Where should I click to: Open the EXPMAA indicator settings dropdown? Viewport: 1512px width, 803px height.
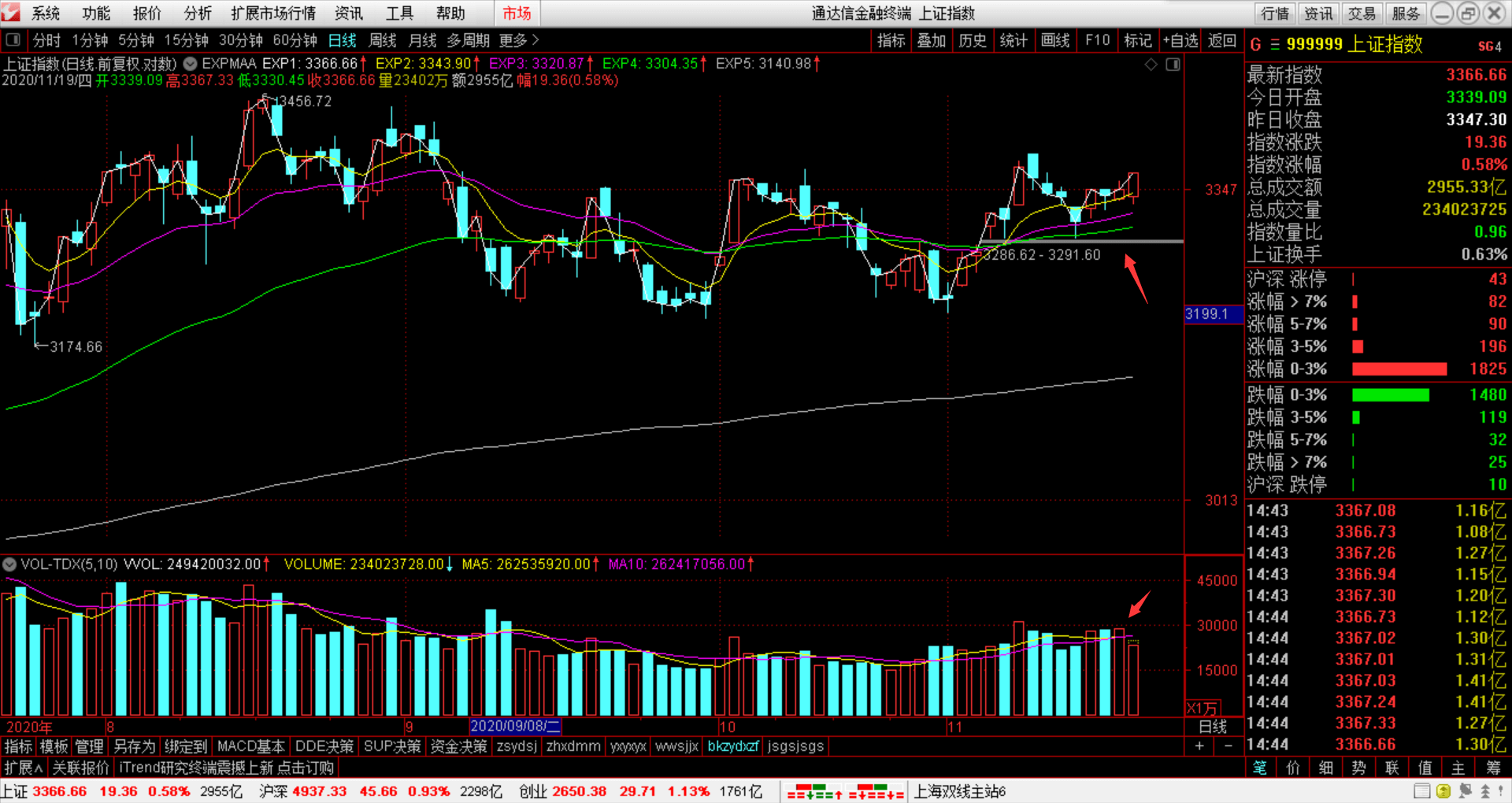(191, 64)
